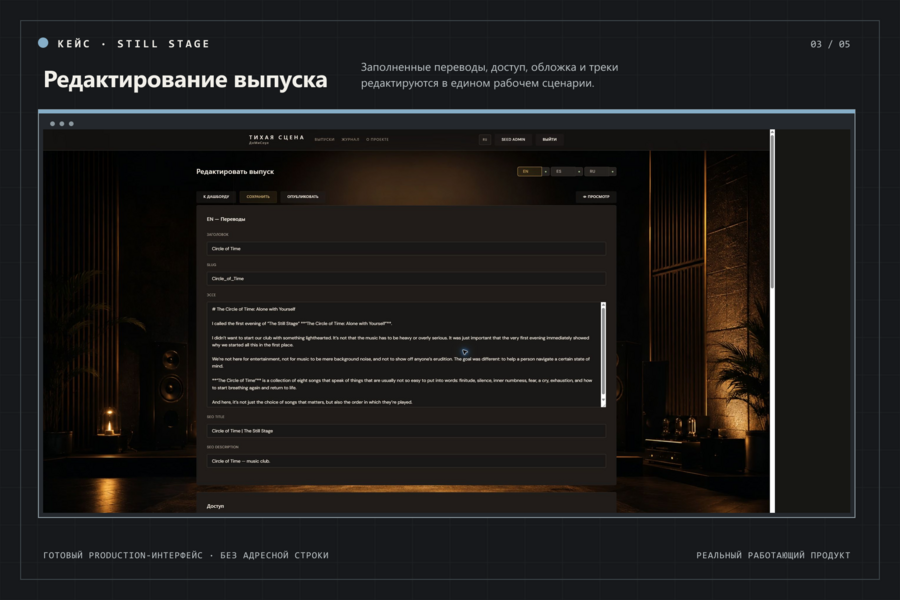Click the footer text 'Реальный работающий продукт'

tap(773, 555)
